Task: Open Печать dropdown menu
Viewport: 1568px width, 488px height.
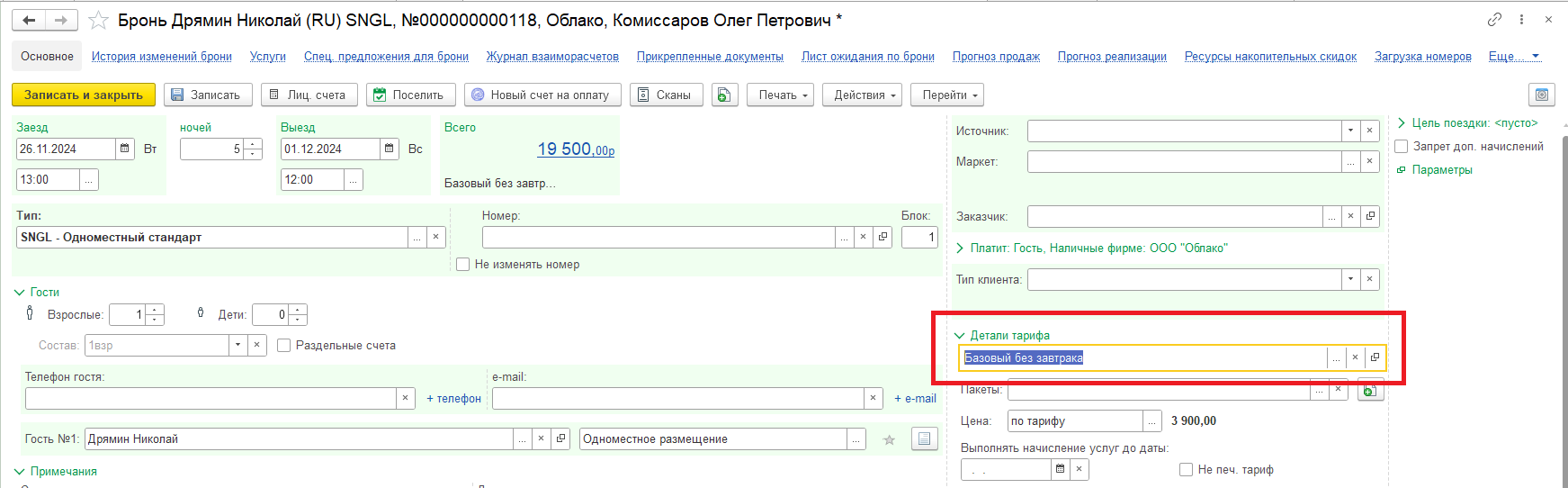Action: tap(781, 95)
